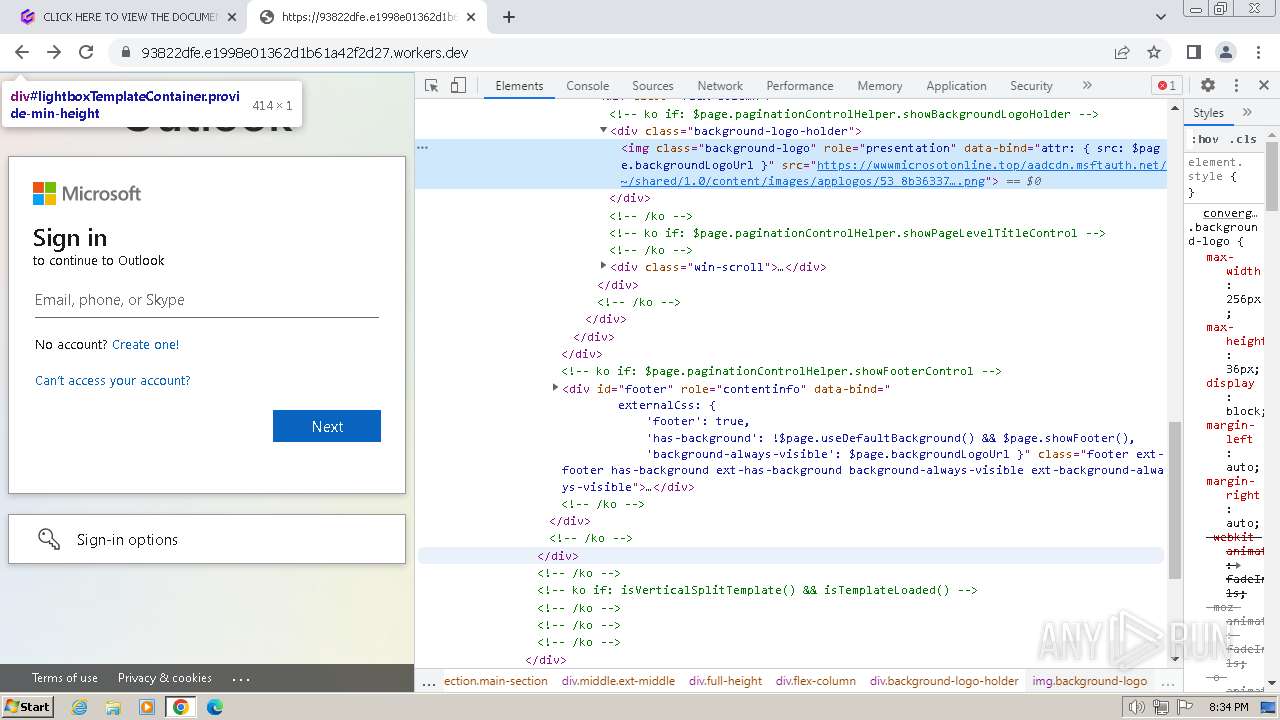This screenshot has width=1280, height=720.
Task: Click the browser Forward arrow
Action: pos(54,52)
